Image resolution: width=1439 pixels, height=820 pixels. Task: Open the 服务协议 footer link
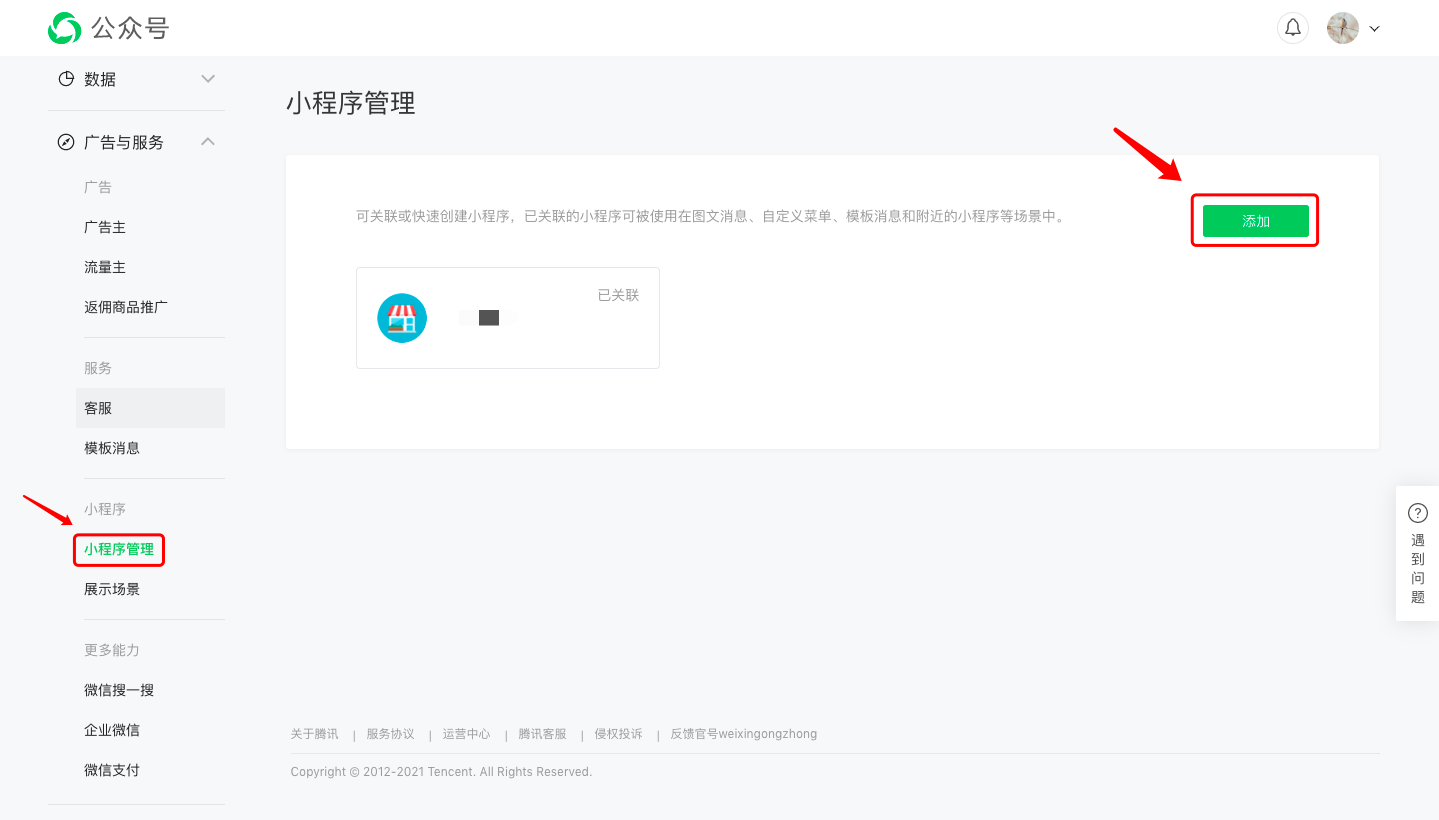390,733
